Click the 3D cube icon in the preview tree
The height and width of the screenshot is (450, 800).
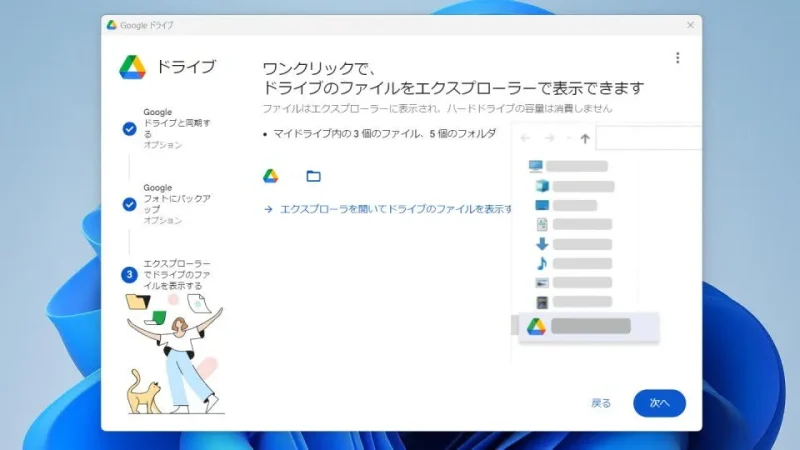point(542,186)
